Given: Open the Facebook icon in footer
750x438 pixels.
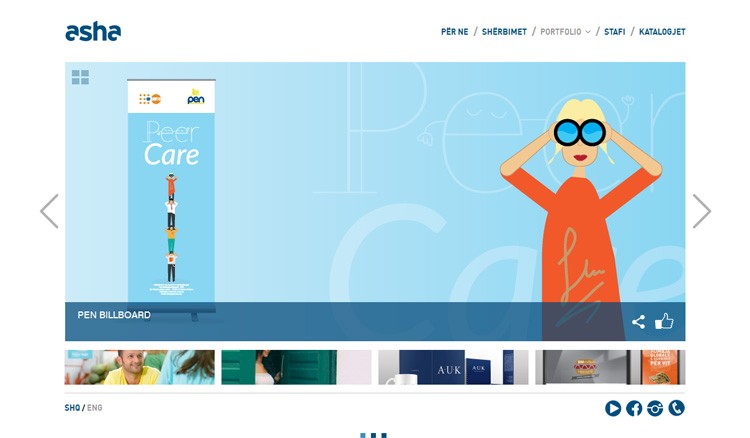Looking at the screenshot, I should click(634, 408).
